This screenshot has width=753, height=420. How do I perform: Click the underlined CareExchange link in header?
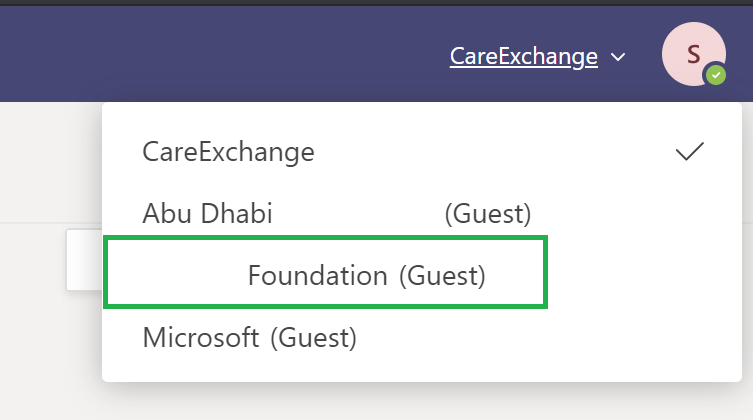coord(523,57)
